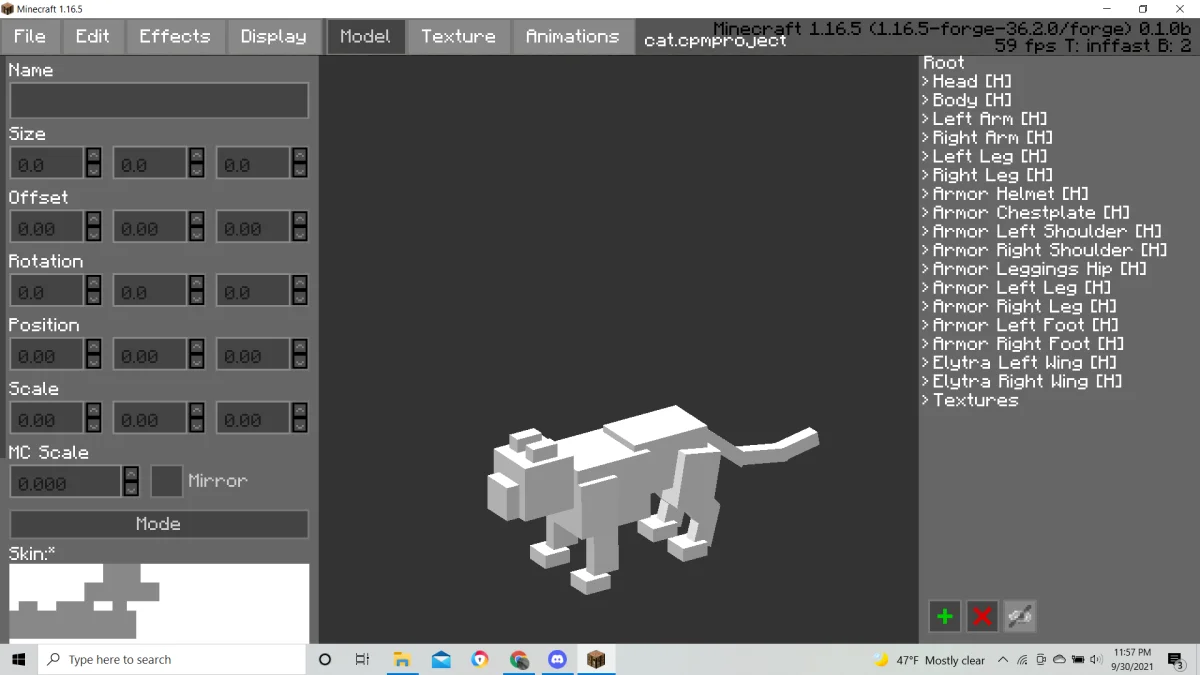Open Discord from the taskbar
Viewport: 1200px width, 675px height.
pyautogui.click(x=558, y=659)
